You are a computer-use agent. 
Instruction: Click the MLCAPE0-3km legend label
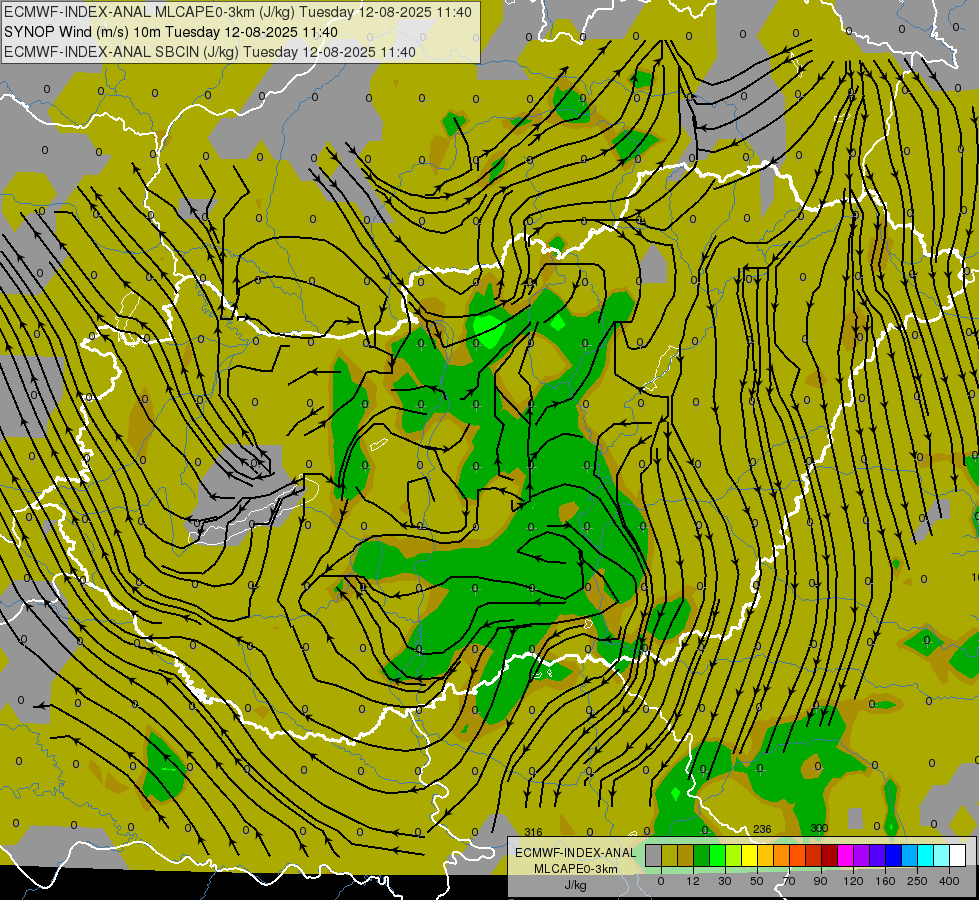[576, 869]
